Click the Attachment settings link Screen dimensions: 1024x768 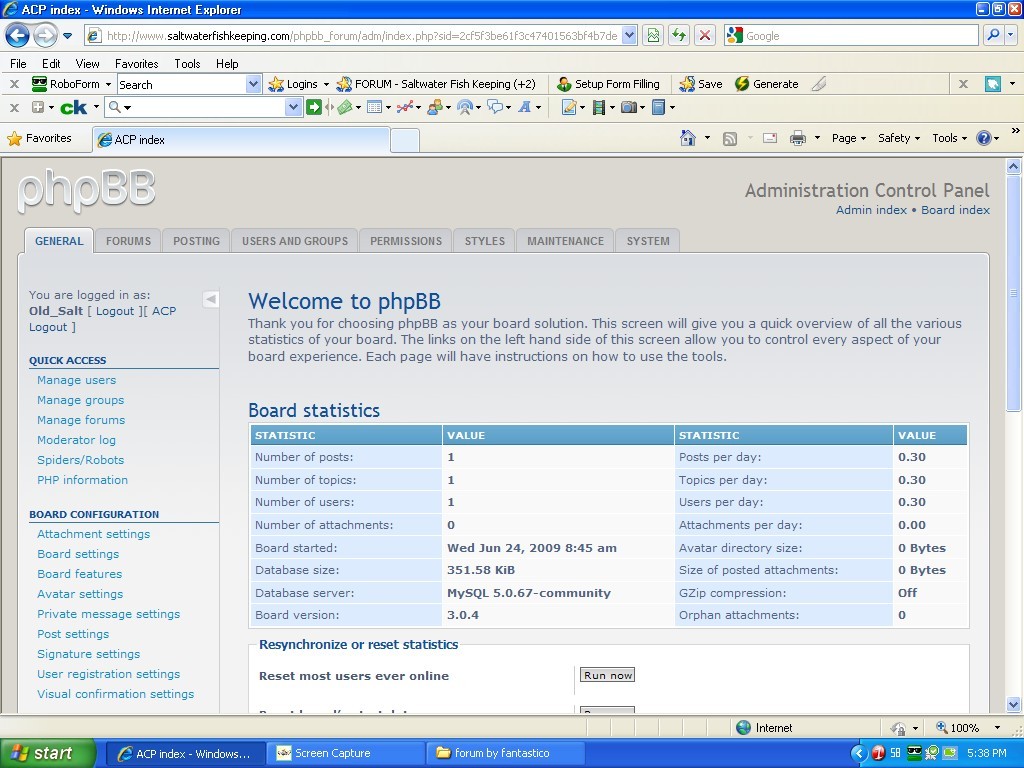click(x=93, y=534)
